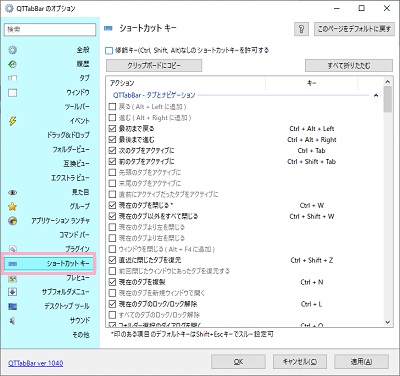Image resolution: width=400 pixels, height=376 pixels.
Task: Open QTTabBar ver 1040 link
Action: coord(36,363)
